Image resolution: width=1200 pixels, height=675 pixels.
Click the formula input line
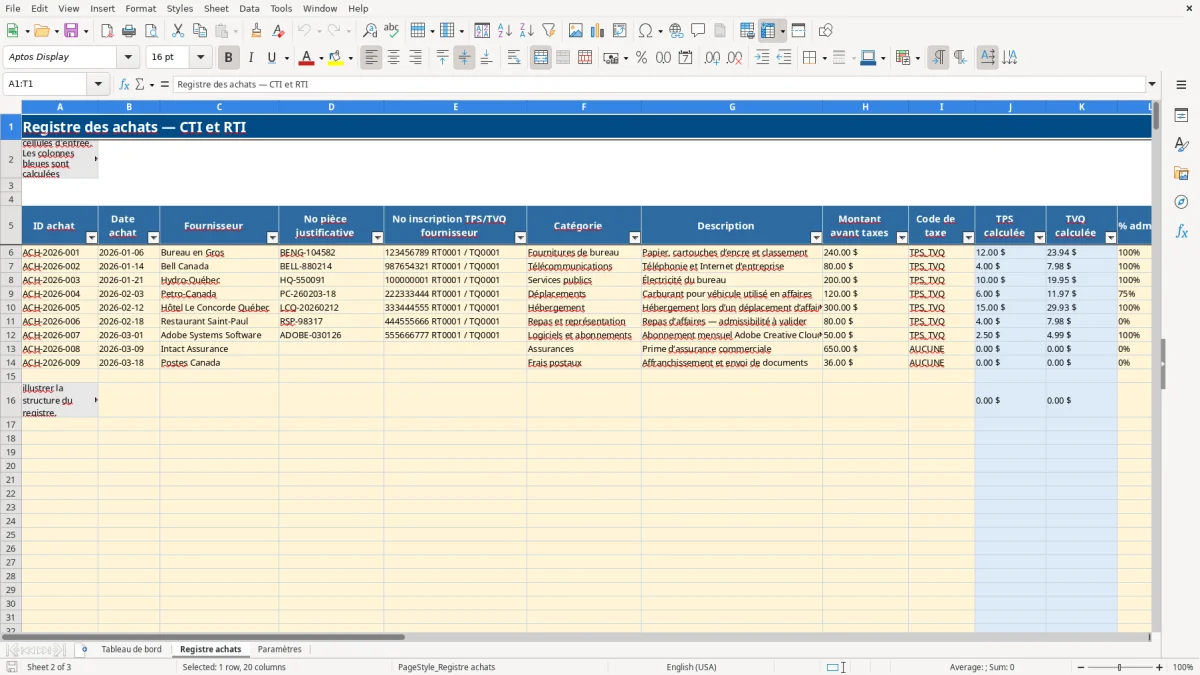point(658,84)
